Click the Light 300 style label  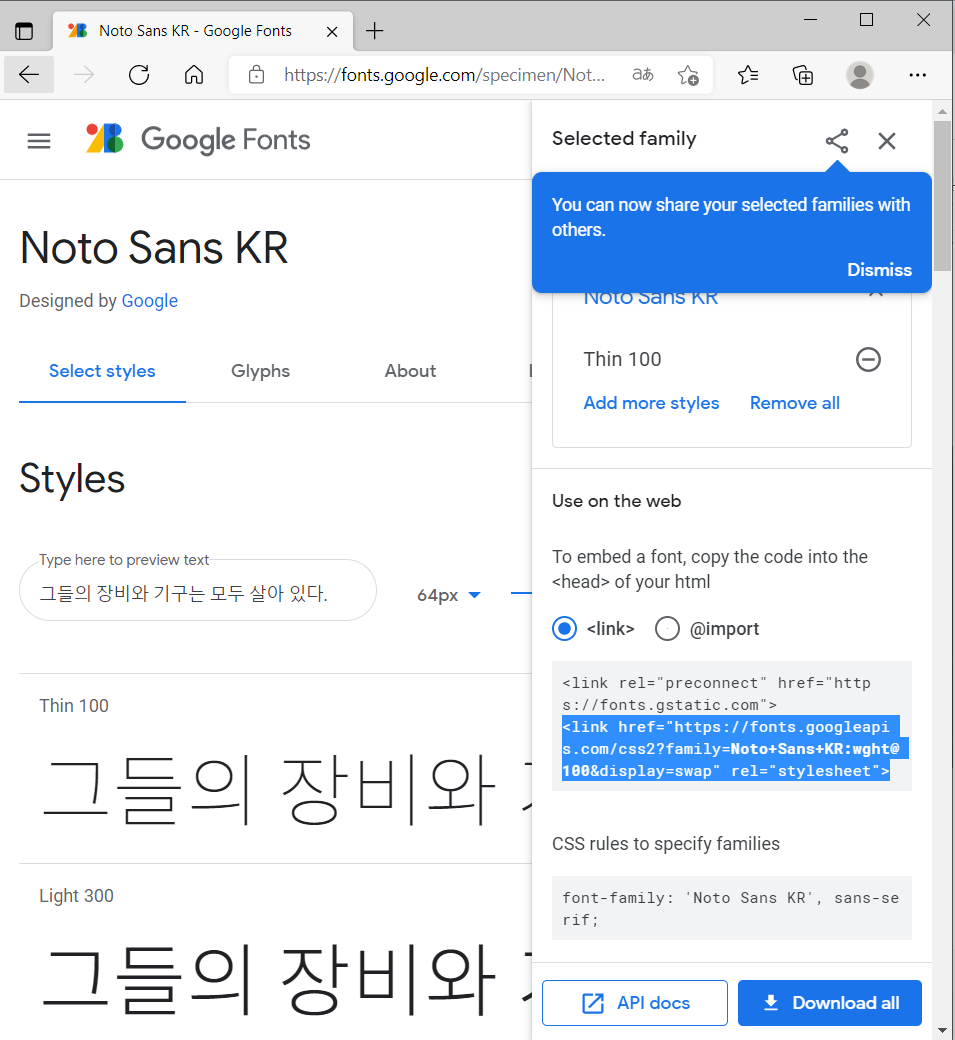pyautogui.click(x=76, y=896)
